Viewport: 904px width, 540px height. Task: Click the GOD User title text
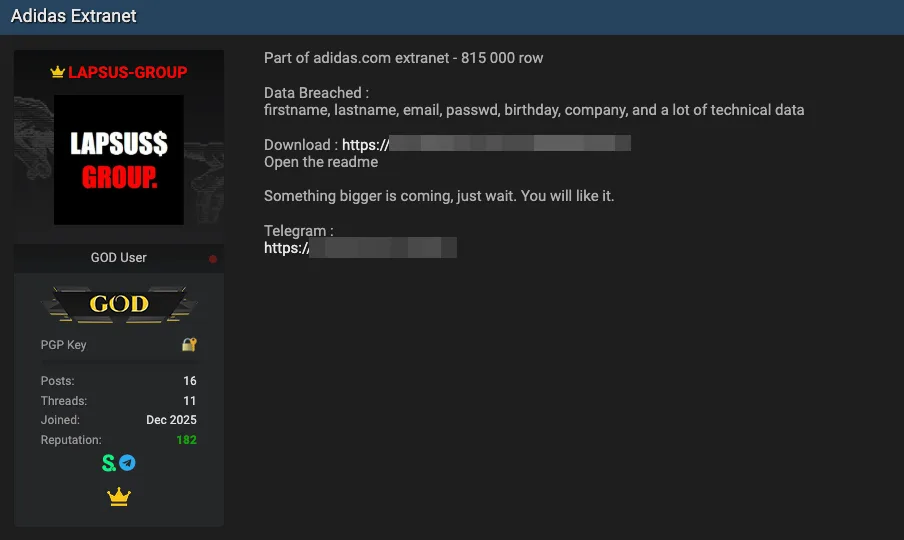[119, 257]
